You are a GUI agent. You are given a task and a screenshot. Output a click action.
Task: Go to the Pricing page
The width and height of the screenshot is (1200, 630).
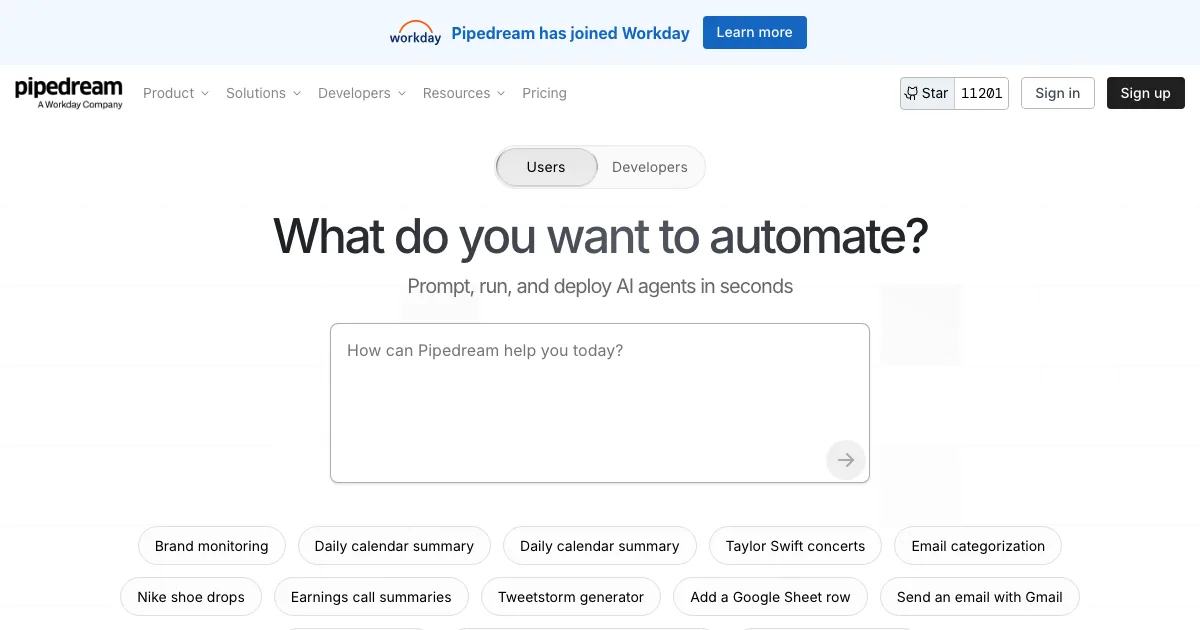point(544,93)
